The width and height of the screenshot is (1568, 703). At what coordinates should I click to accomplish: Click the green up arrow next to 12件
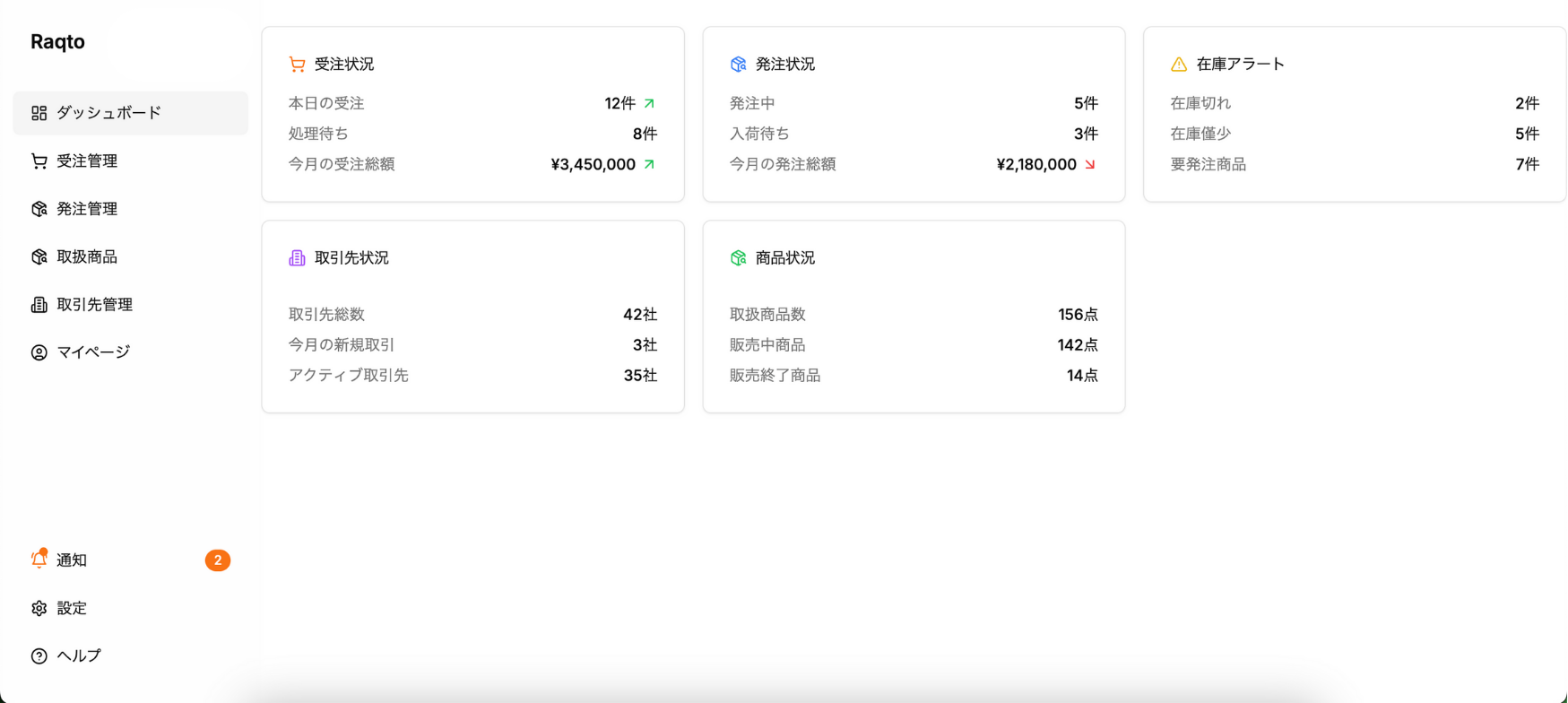[x=649, y=104]
